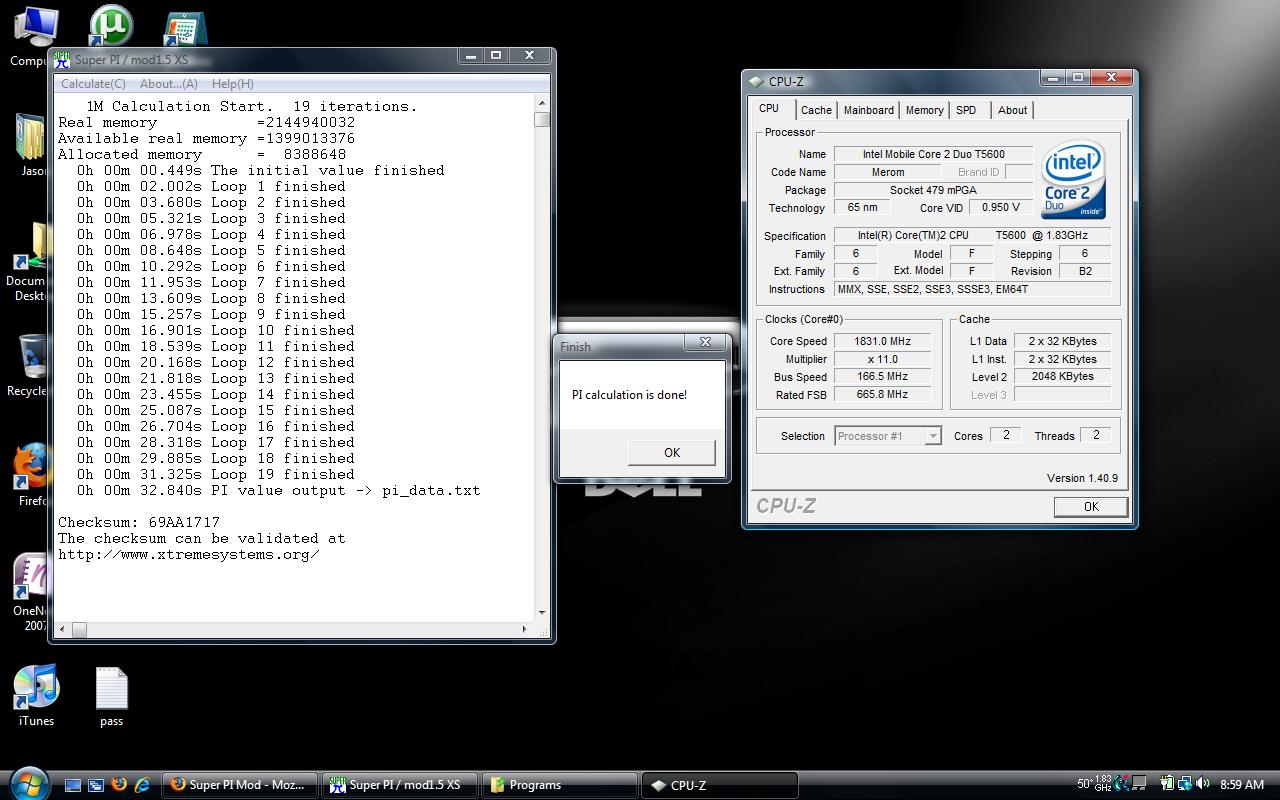
Task: Click the PI value output -> pi_data.txt line
Action: point(279,490)
